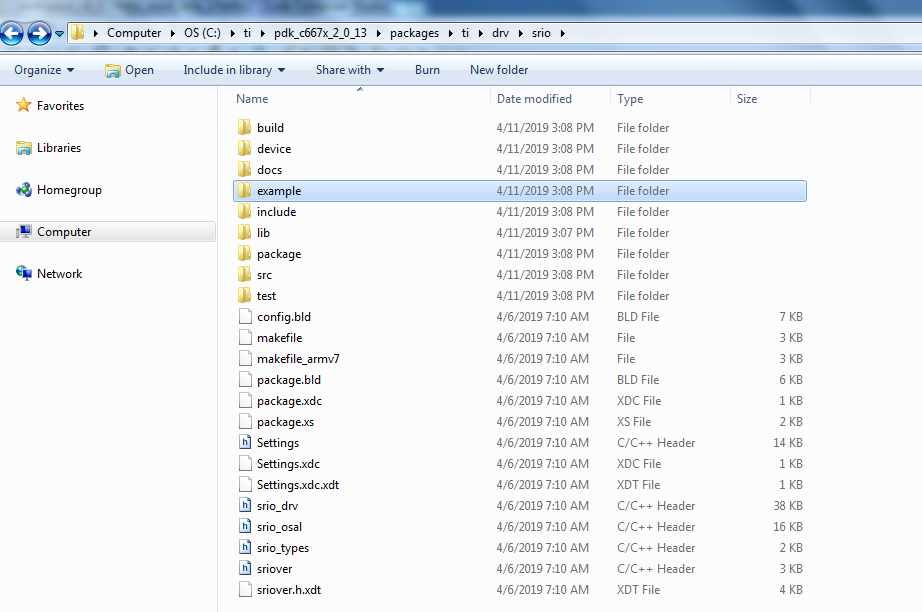Click the 4/11/2019 3:07 PM date of lib
The image size is (922, 612).
545,233
